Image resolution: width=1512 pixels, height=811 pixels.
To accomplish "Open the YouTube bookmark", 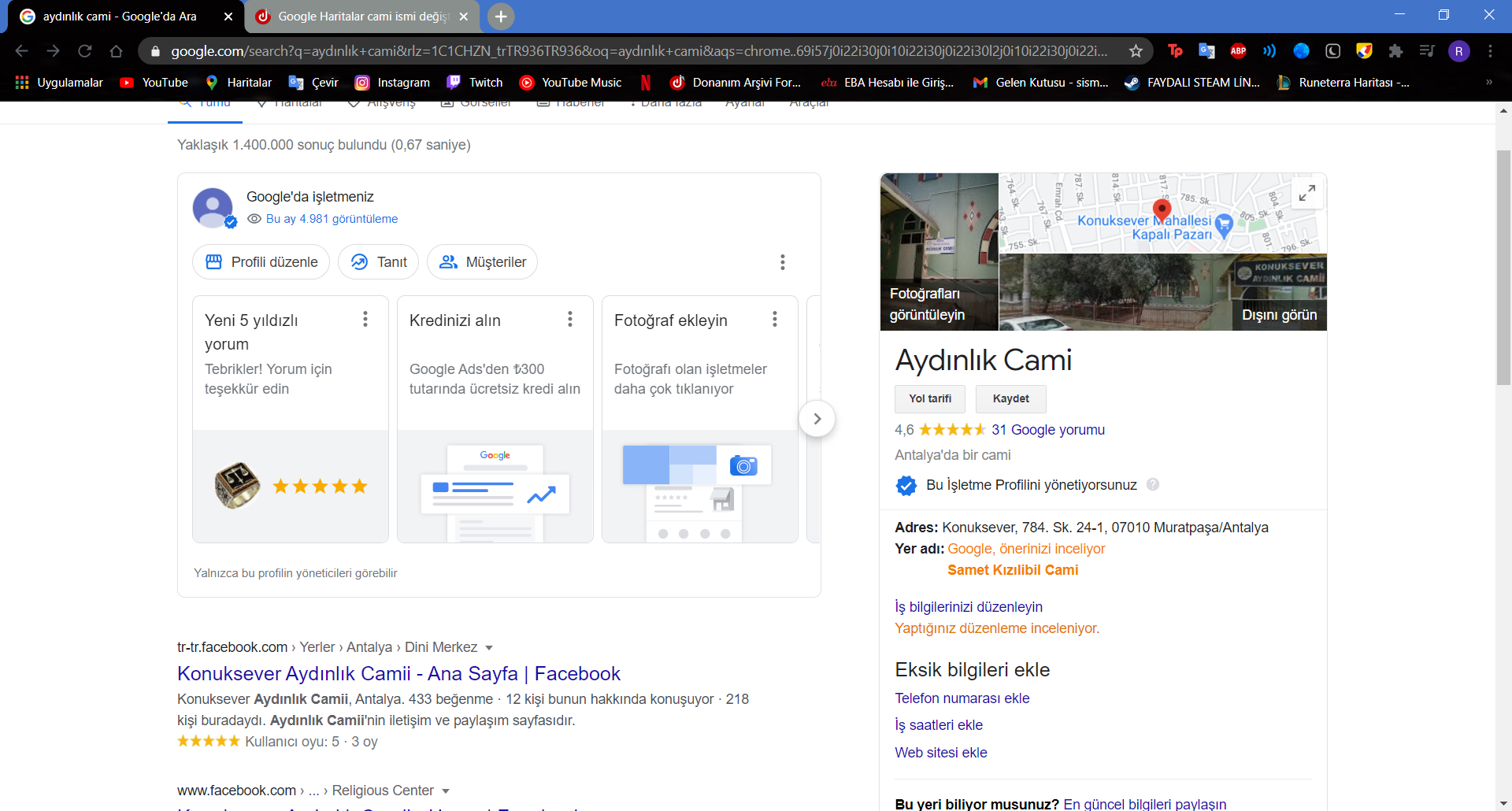I will (x=154, y=83).
